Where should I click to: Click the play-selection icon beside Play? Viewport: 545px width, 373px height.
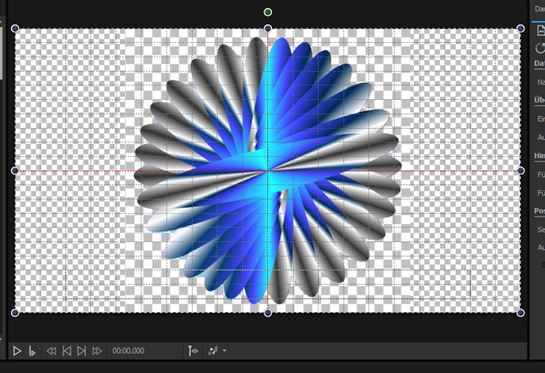32,351
